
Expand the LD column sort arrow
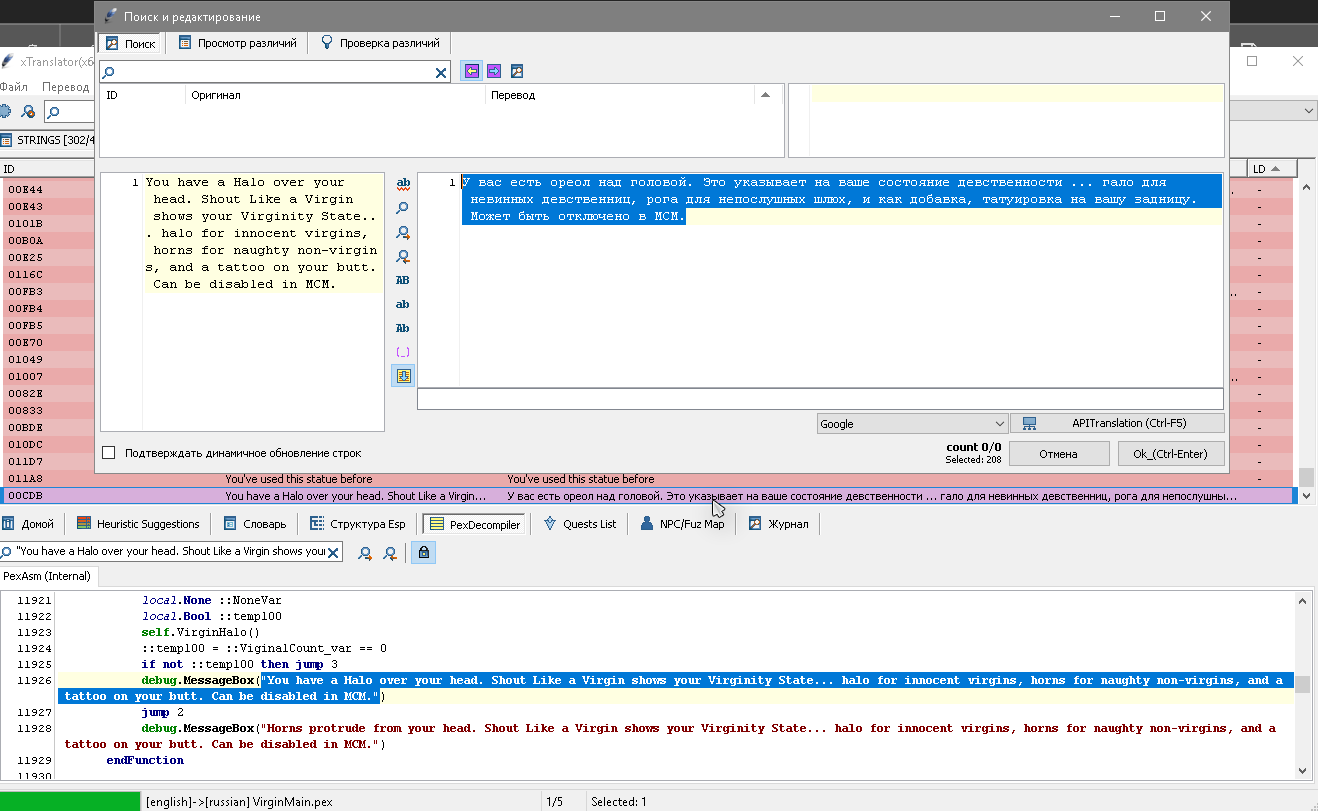tap(1276, 169)
